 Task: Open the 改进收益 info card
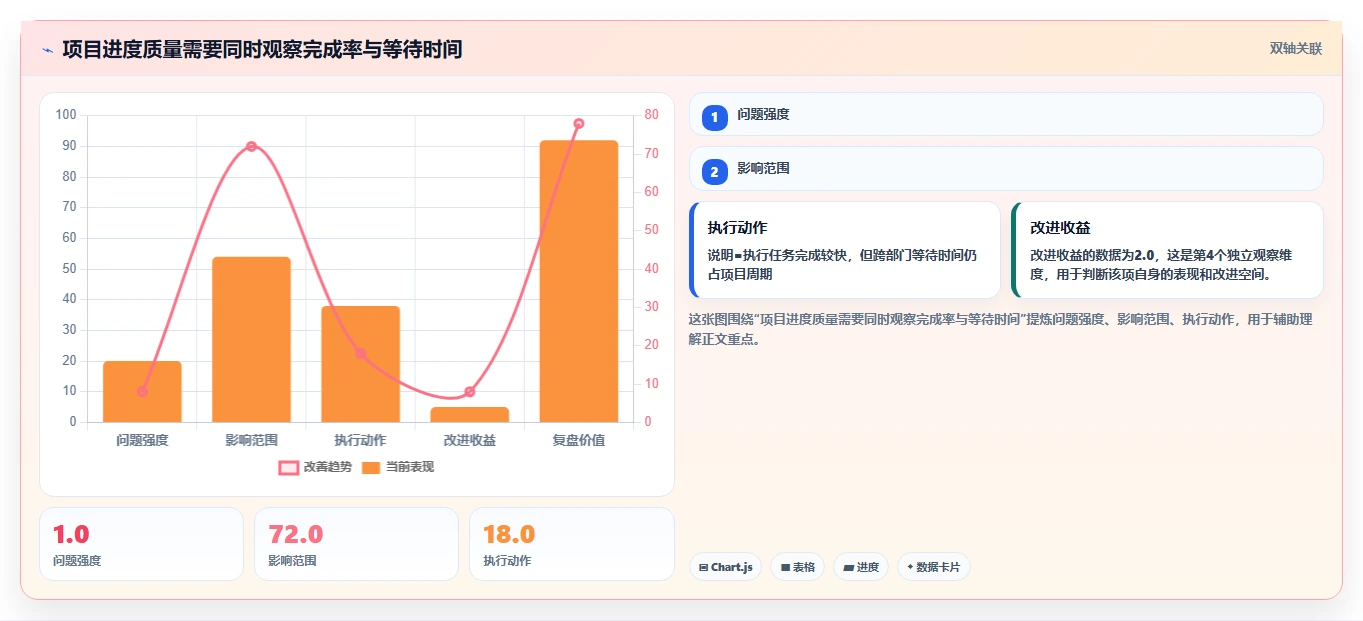tap(1168, 250)
